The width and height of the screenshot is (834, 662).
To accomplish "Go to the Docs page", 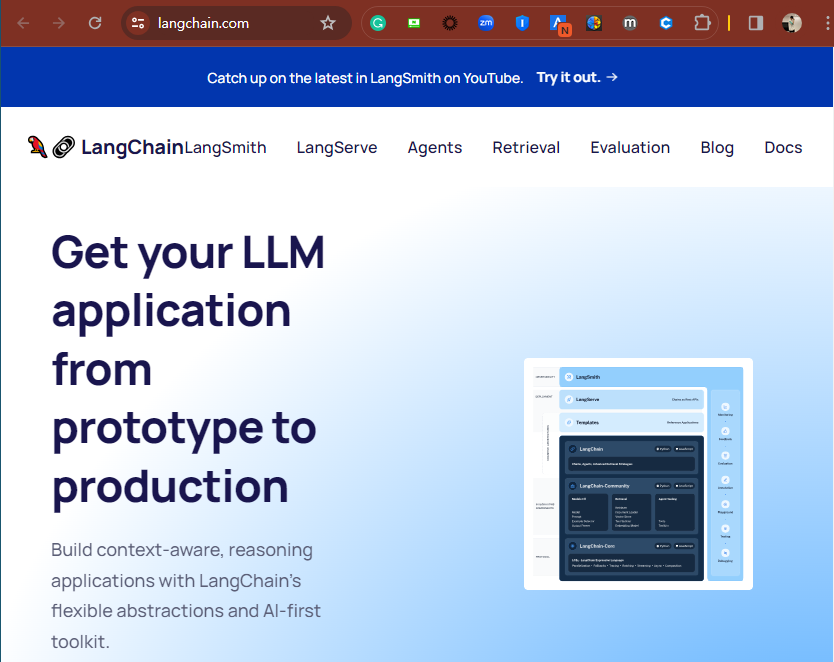I will pos(783,147).
